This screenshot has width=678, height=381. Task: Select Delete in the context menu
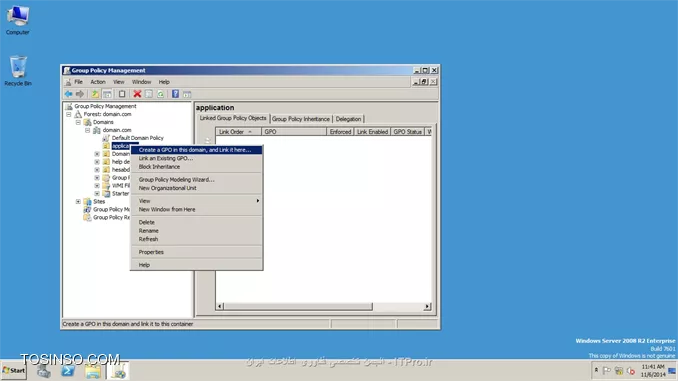coord(196,222)
